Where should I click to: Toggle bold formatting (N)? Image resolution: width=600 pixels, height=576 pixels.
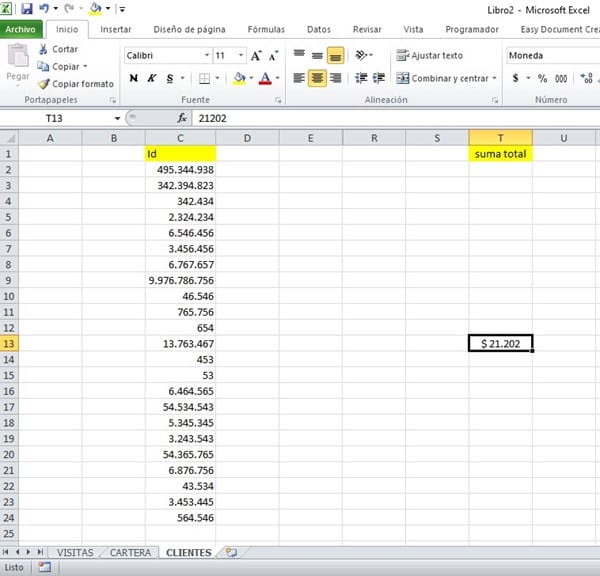(133, 78)
